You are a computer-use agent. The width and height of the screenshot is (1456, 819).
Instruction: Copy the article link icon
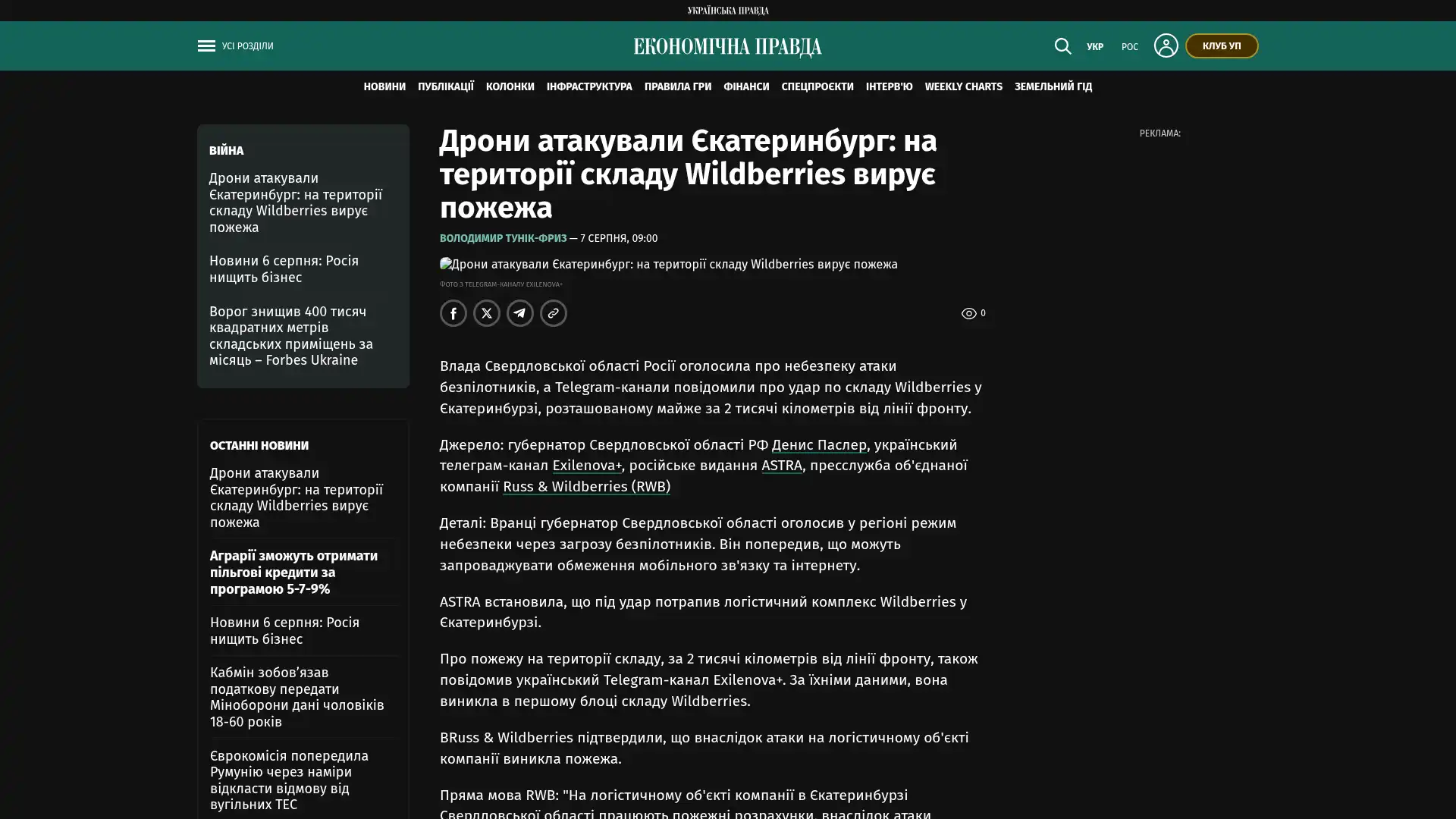click(554, 313)
